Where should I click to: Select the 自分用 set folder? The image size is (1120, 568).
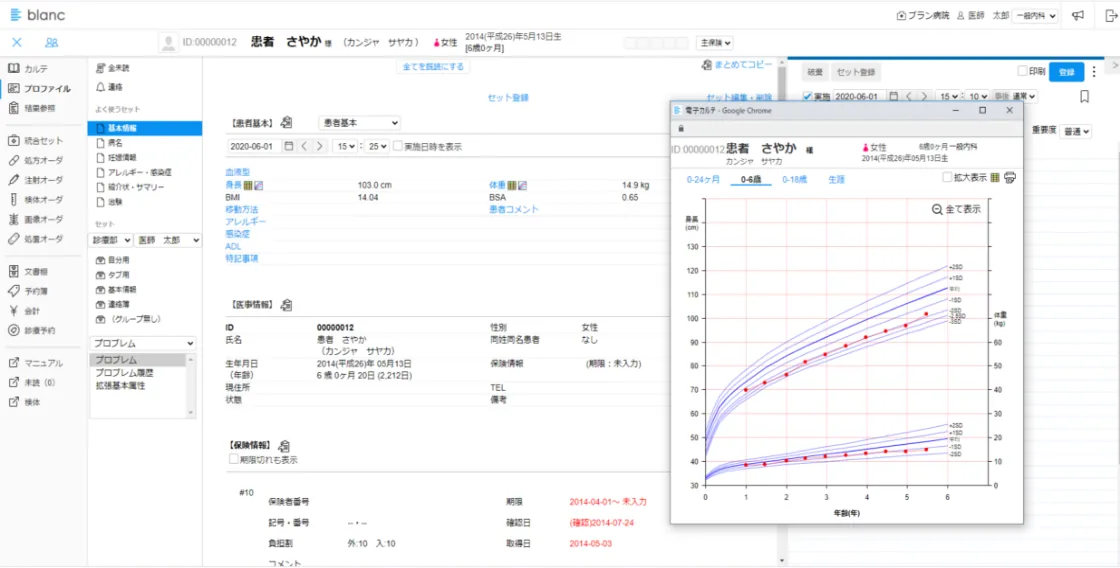point(112,260)
